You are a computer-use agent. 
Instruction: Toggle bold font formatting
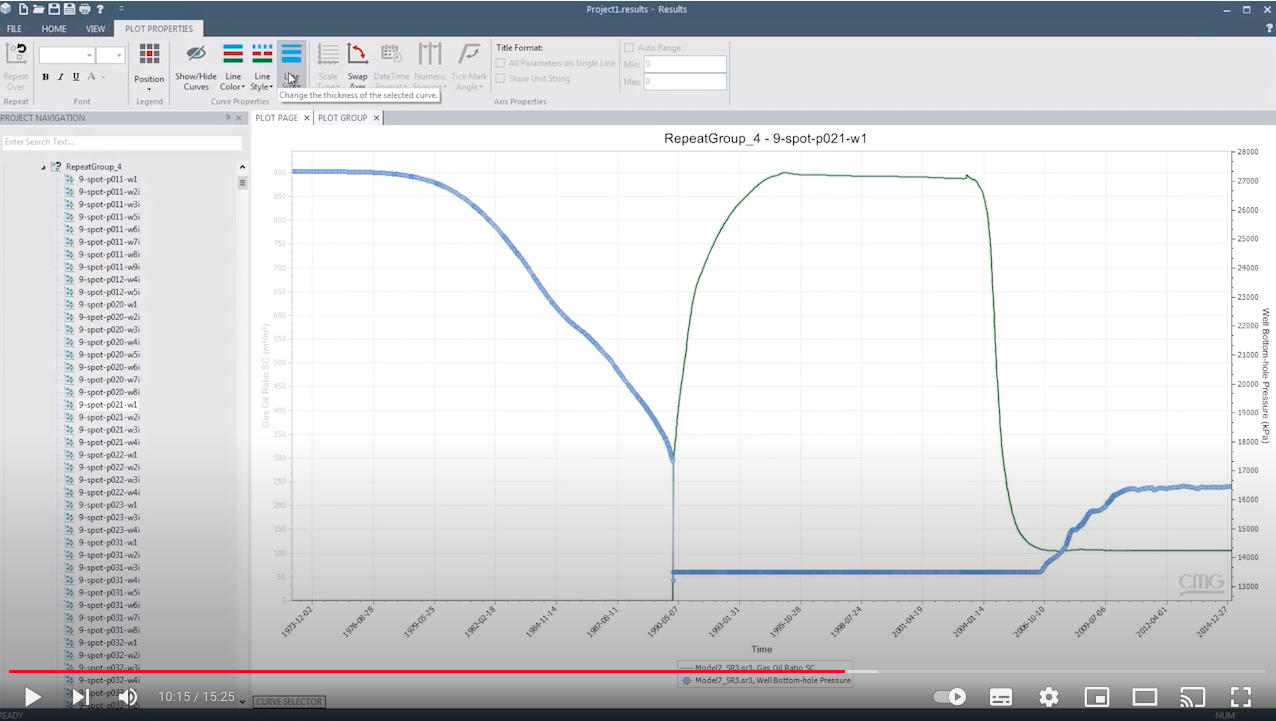(x=45, y=77)
